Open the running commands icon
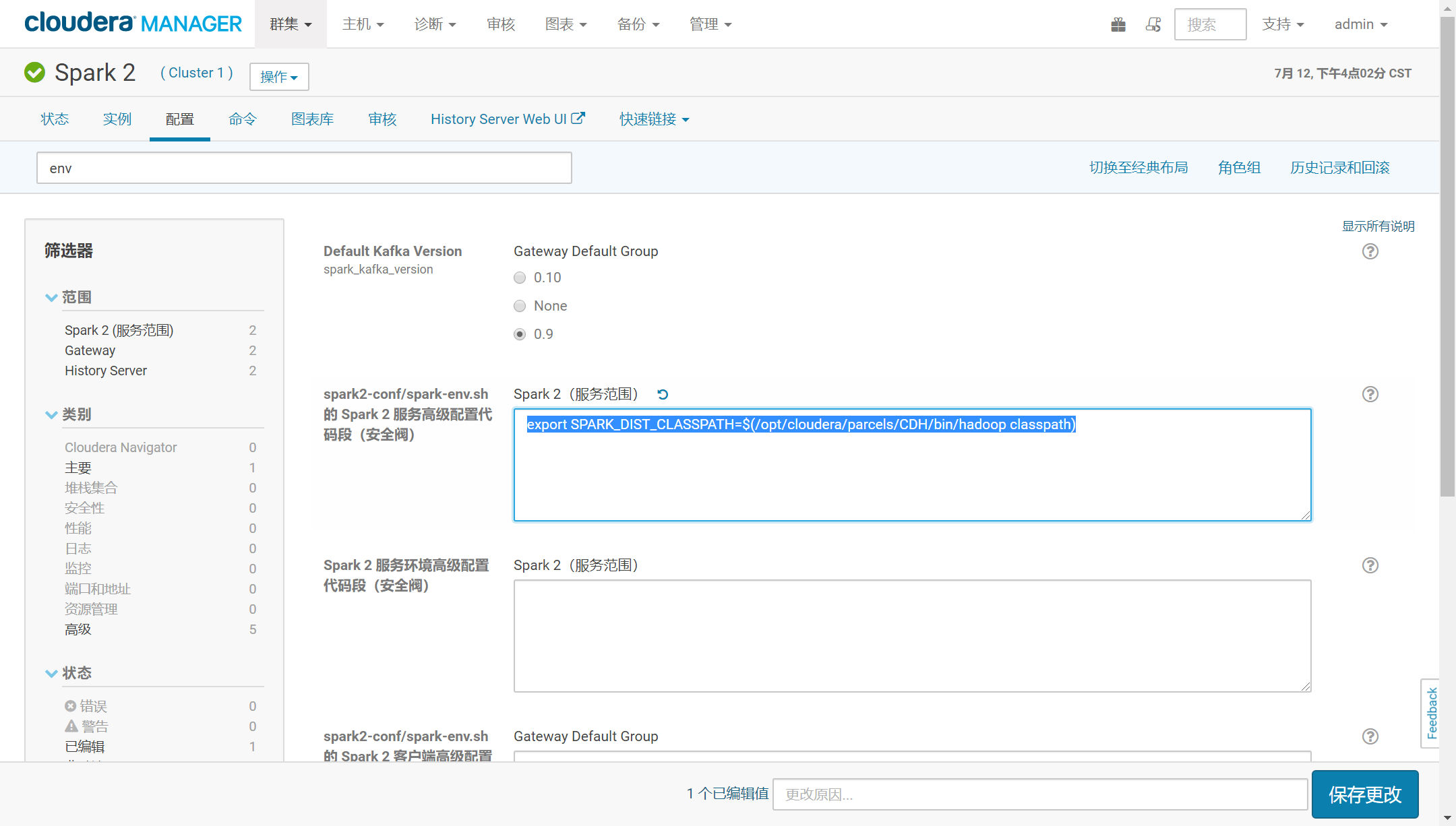The width and height of the screenshot is (1456, 826). pos(1153,25)
